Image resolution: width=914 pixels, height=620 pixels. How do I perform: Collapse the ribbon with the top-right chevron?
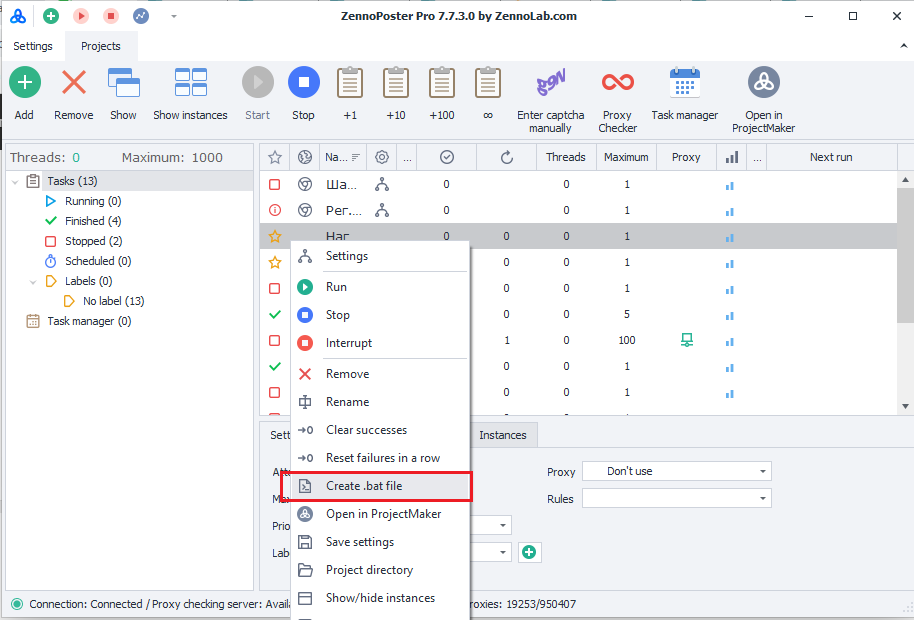904,45
